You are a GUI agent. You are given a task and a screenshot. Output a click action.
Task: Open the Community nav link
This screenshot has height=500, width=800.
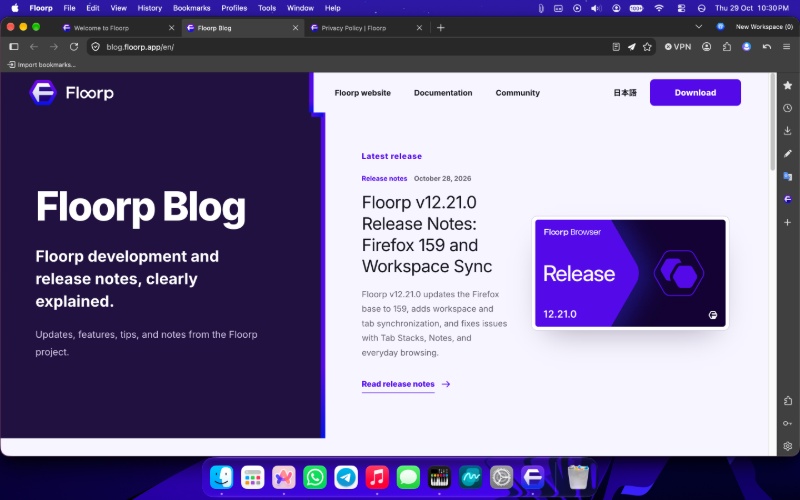(517, 93)
